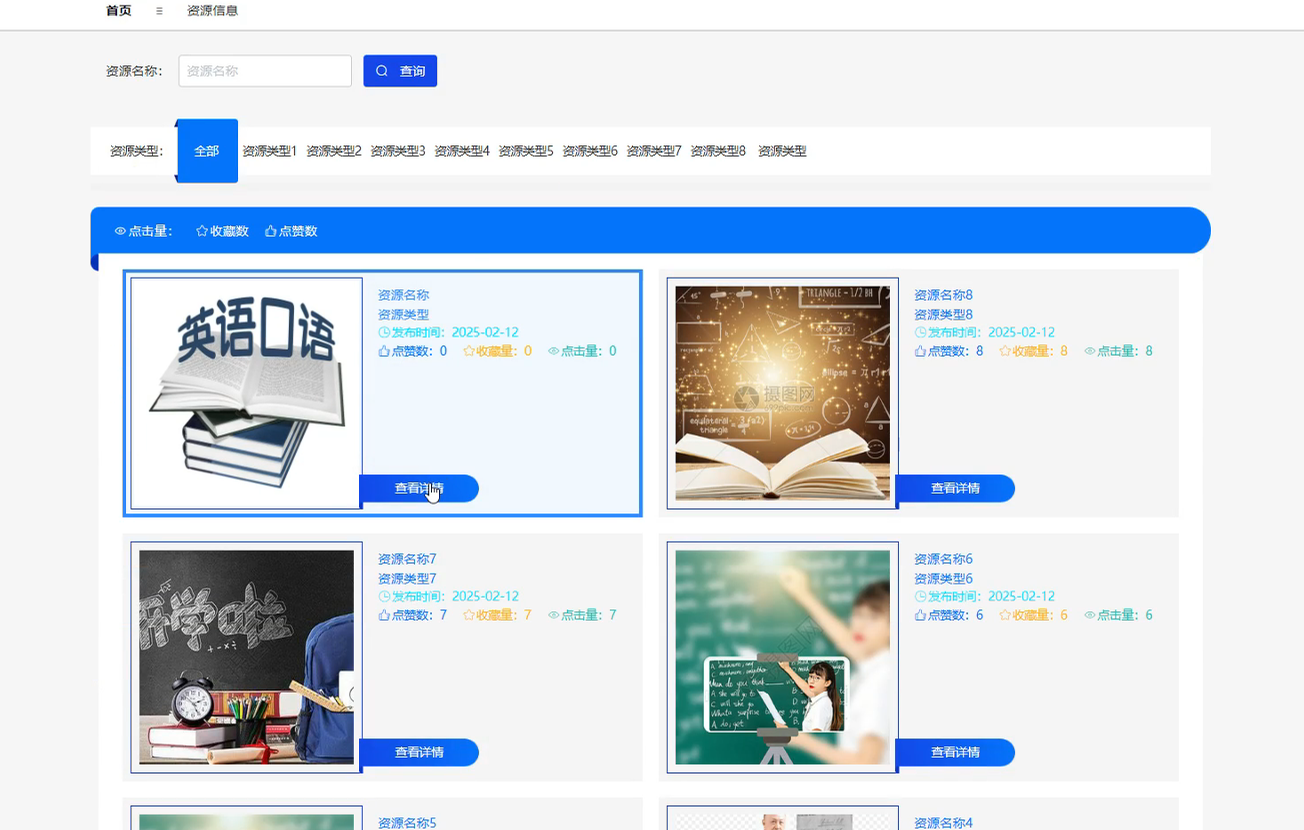This screenshot has height=830, width=1304.
Task: Click the star icon on the 资源名称 card
Action: (469, 351)
